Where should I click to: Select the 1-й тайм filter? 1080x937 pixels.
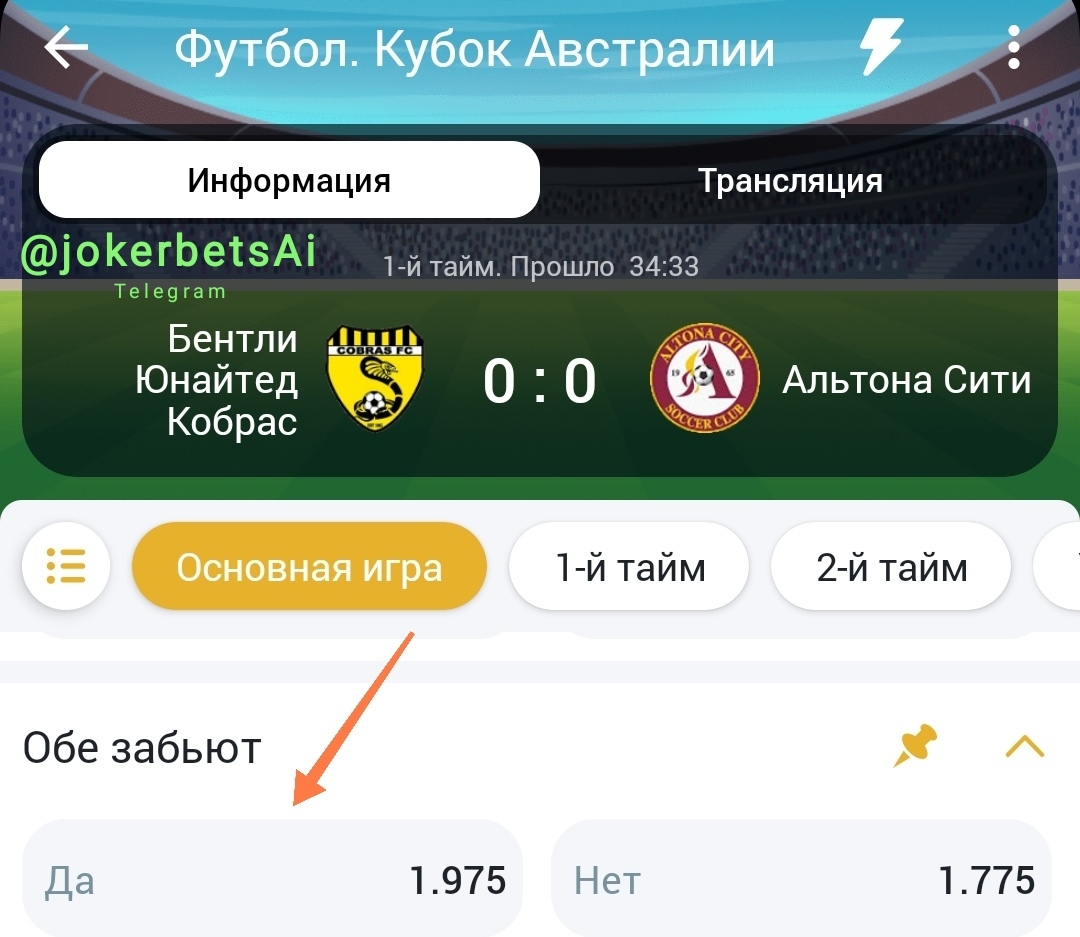coord(629,566)
